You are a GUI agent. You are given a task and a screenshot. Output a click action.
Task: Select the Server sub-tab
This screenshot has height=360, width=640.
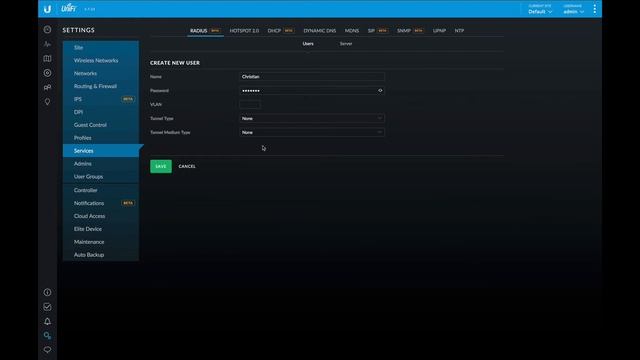[346, 44]
